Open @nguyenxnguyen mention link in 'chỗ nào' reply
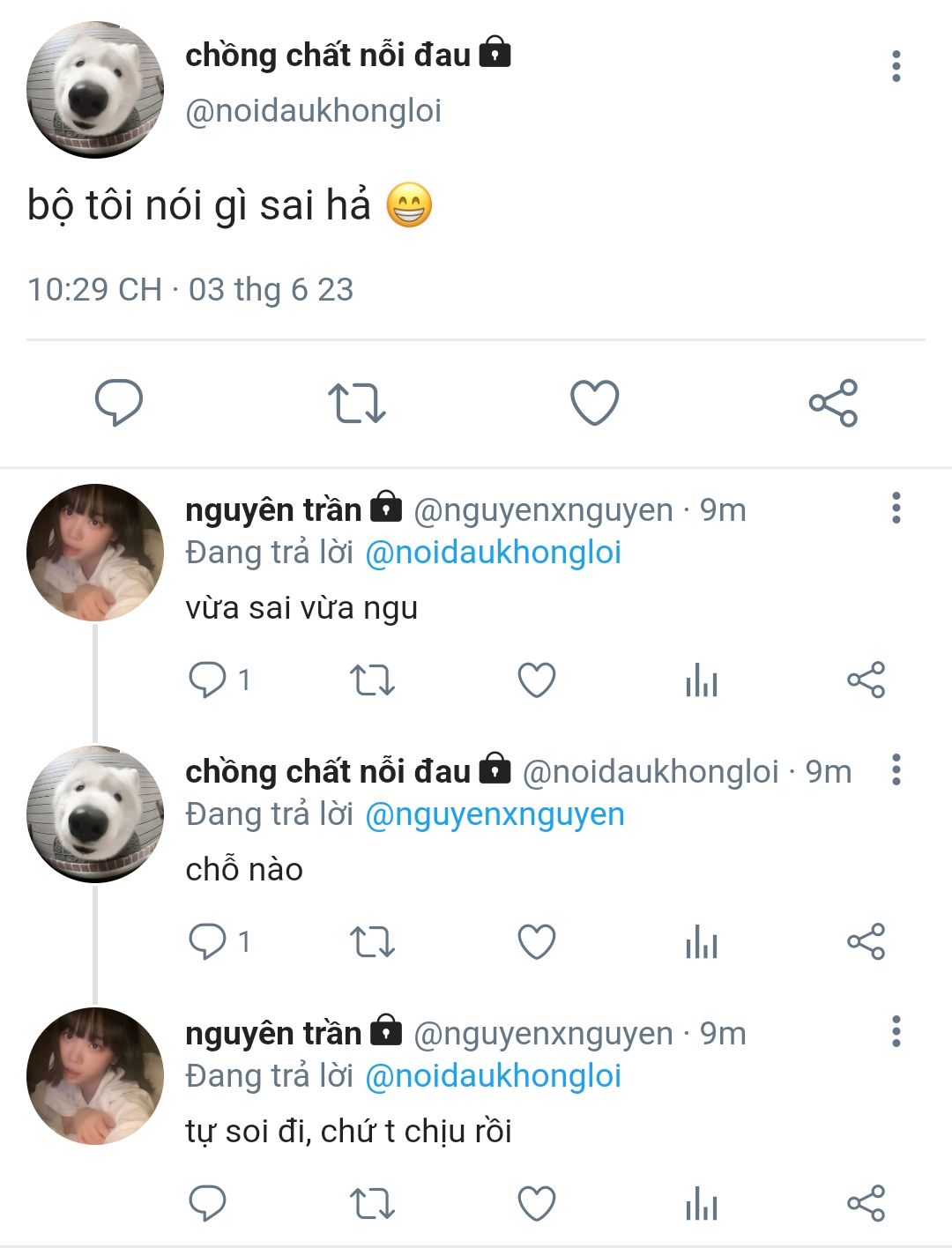Screen dimensions: 952x1248 tap(495, 814)
